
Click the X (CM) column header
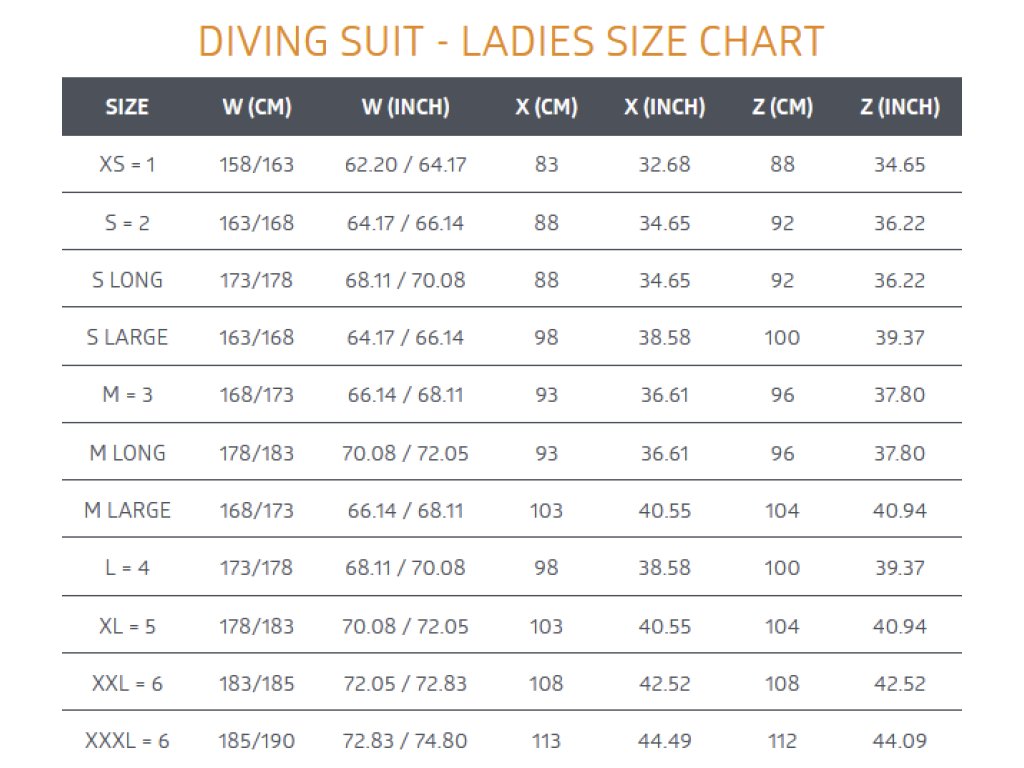[x=546, y=107]
